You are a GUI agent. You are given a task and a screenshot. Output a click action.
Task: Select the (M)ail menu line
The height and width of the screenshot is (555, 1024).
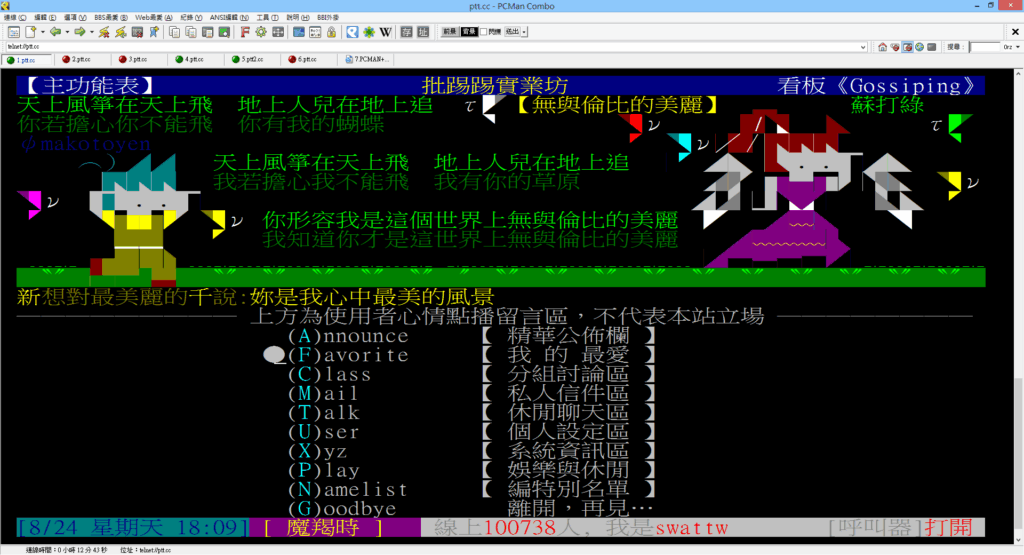tap(472, 394)
